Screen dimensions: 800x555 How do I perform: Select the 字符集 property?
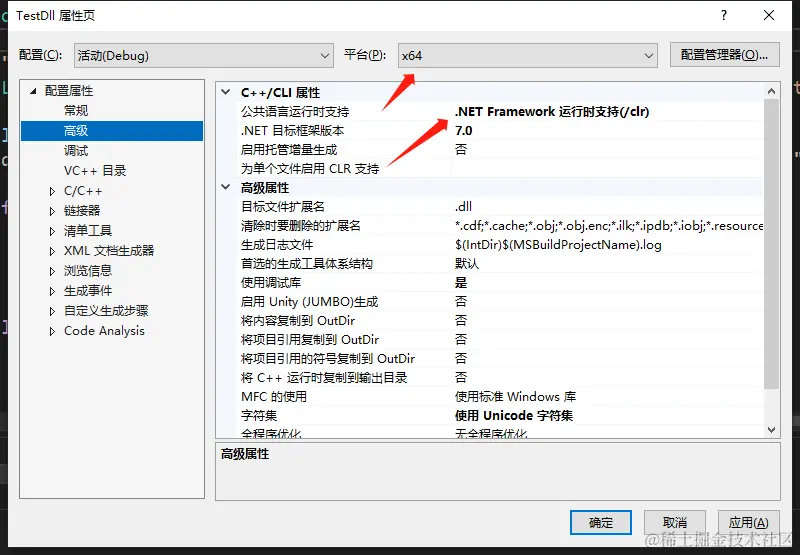259,416
